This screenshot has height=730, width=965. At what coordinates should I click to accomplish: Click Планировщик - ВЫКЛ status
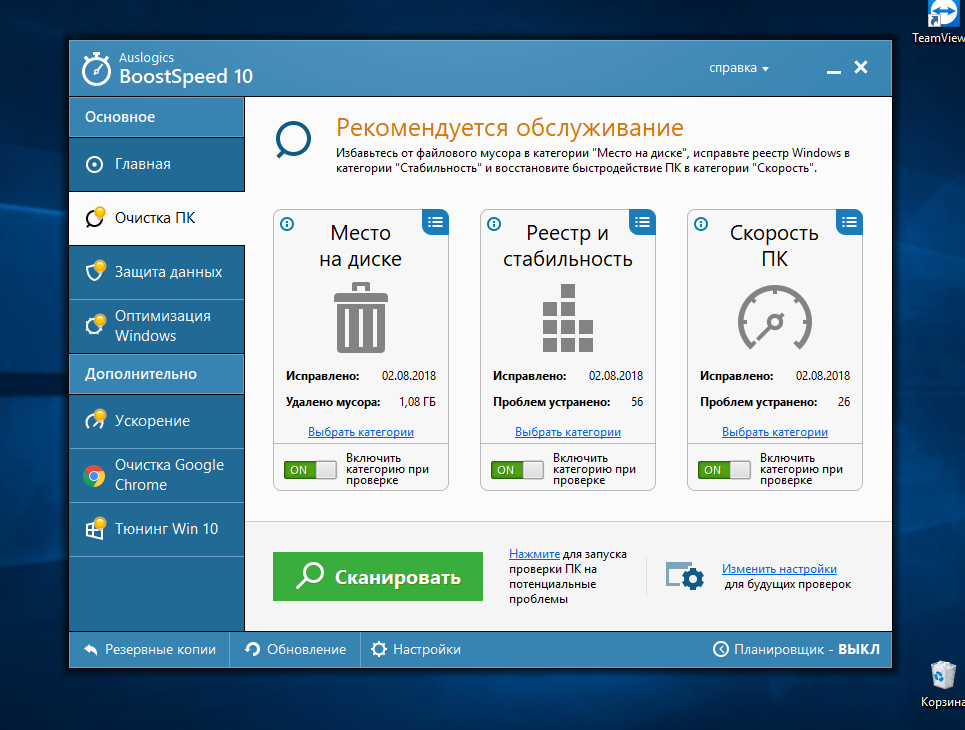click(x=796, y=649)
